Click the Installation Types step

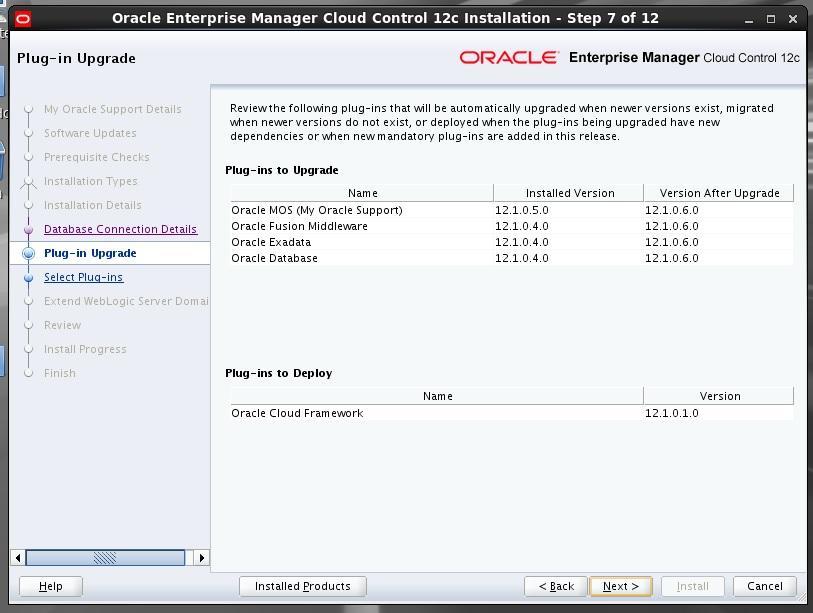click(x=91, y=182)
